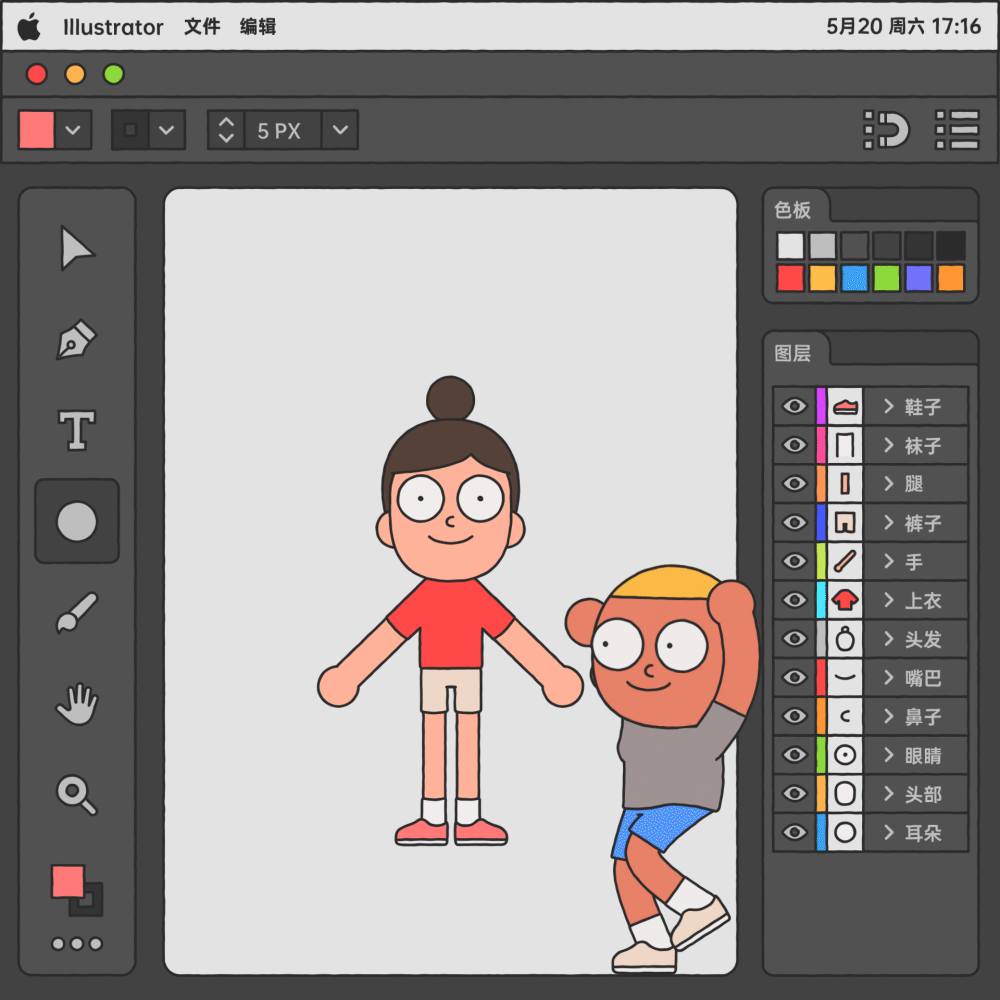Click the magnet snapping icon

pyautogui.click(x=886, y=129)
